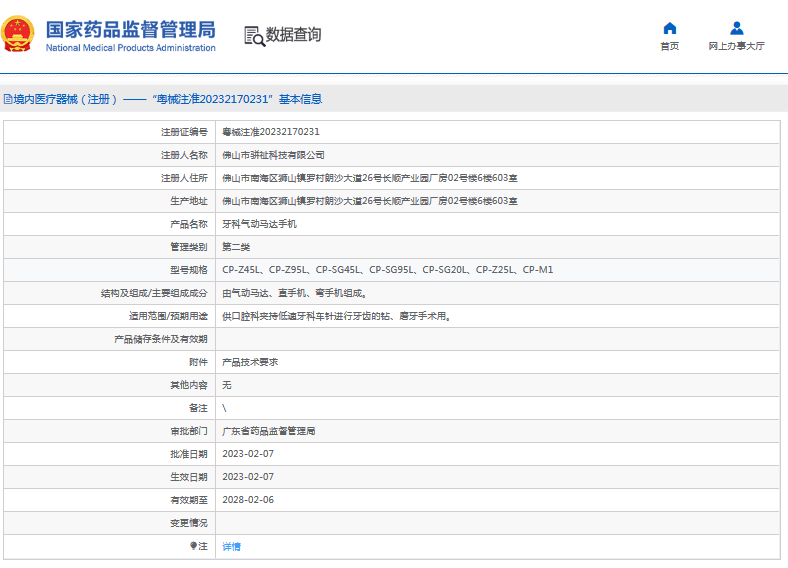Click the 审批部门 row label
788x568 pixels.
[x=188, y=431]
